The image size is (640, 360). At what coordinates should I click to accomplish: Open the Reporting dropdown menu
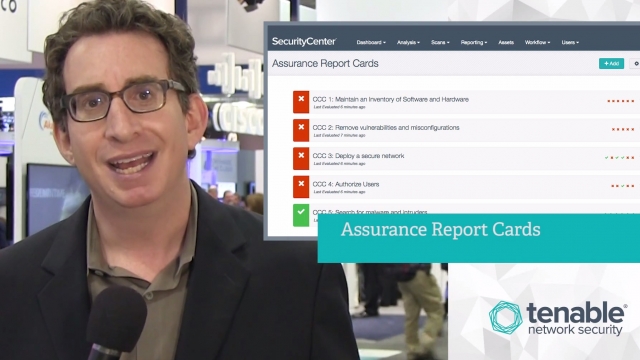point(473,42)
